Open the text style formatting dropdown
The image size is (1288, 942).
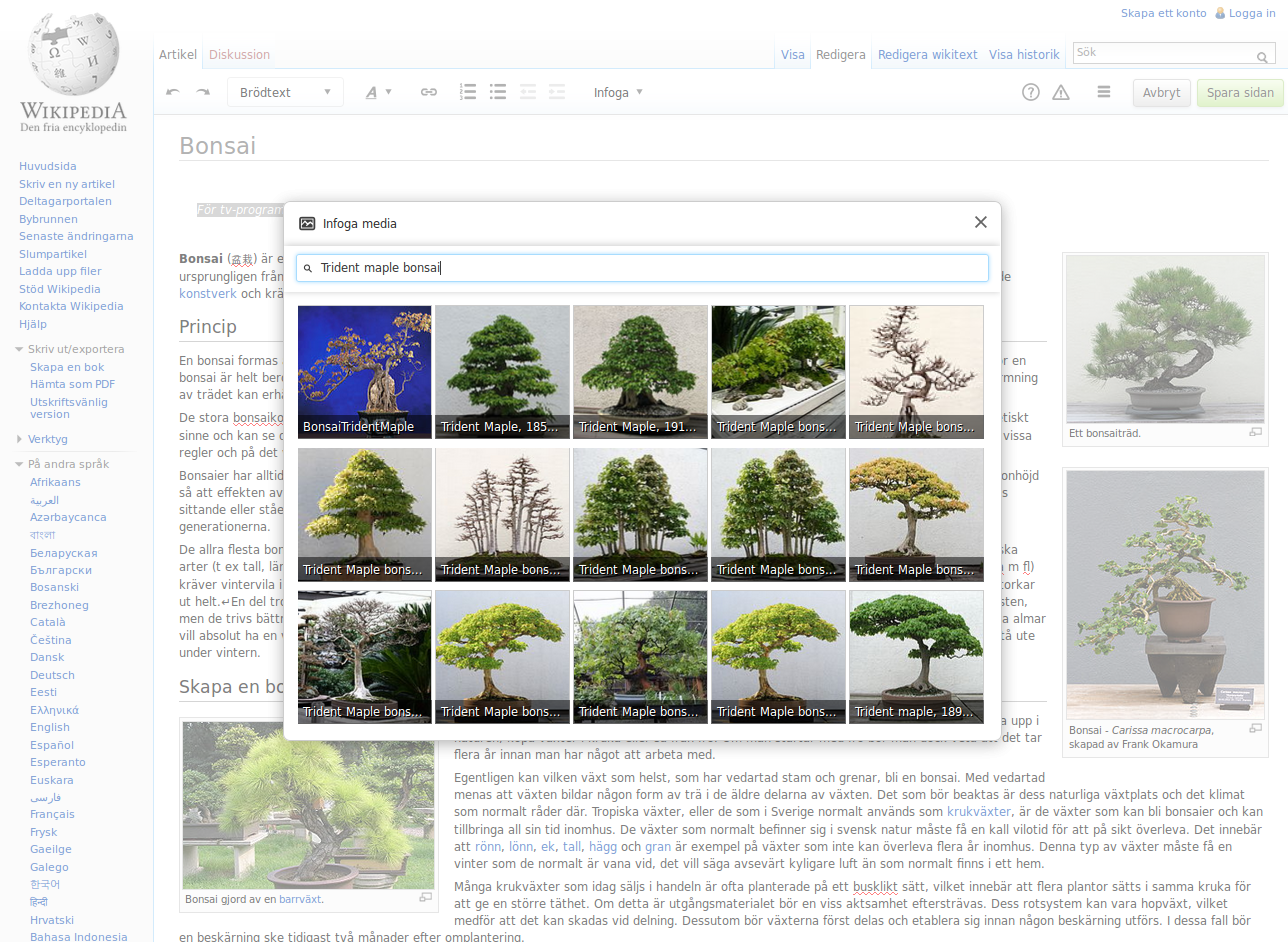tap(377, 92)
